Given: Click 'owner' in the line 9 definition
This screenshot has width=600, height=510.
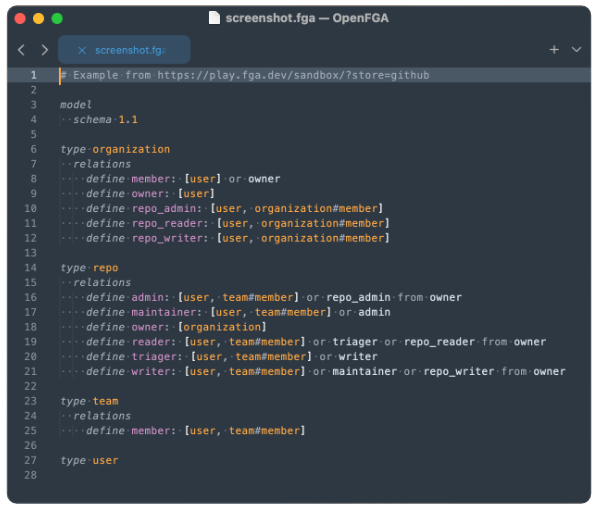Looking at the screenshot, I should (147, 194).
